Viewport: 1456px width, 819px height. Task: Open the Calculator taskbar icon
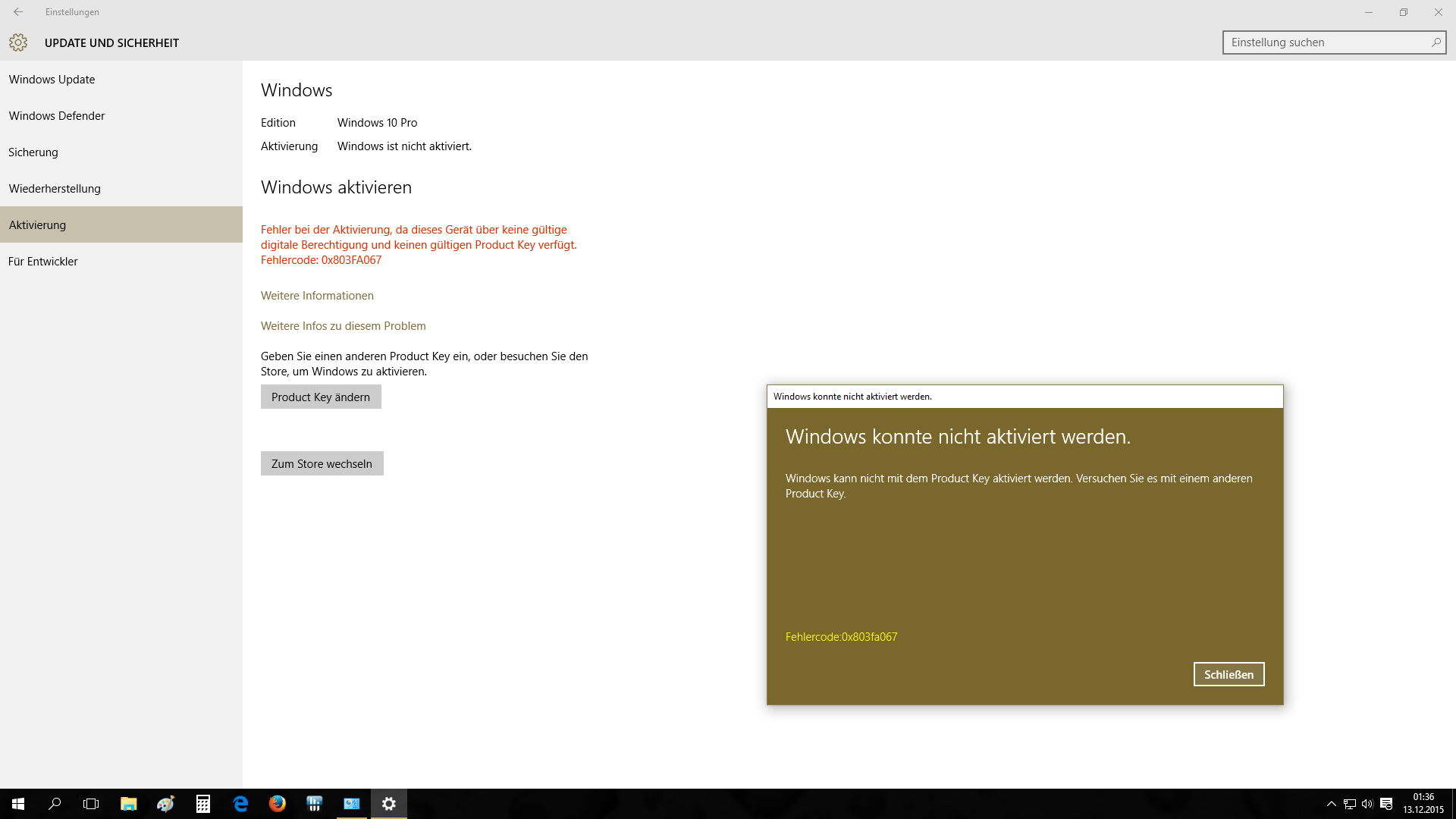203,804
